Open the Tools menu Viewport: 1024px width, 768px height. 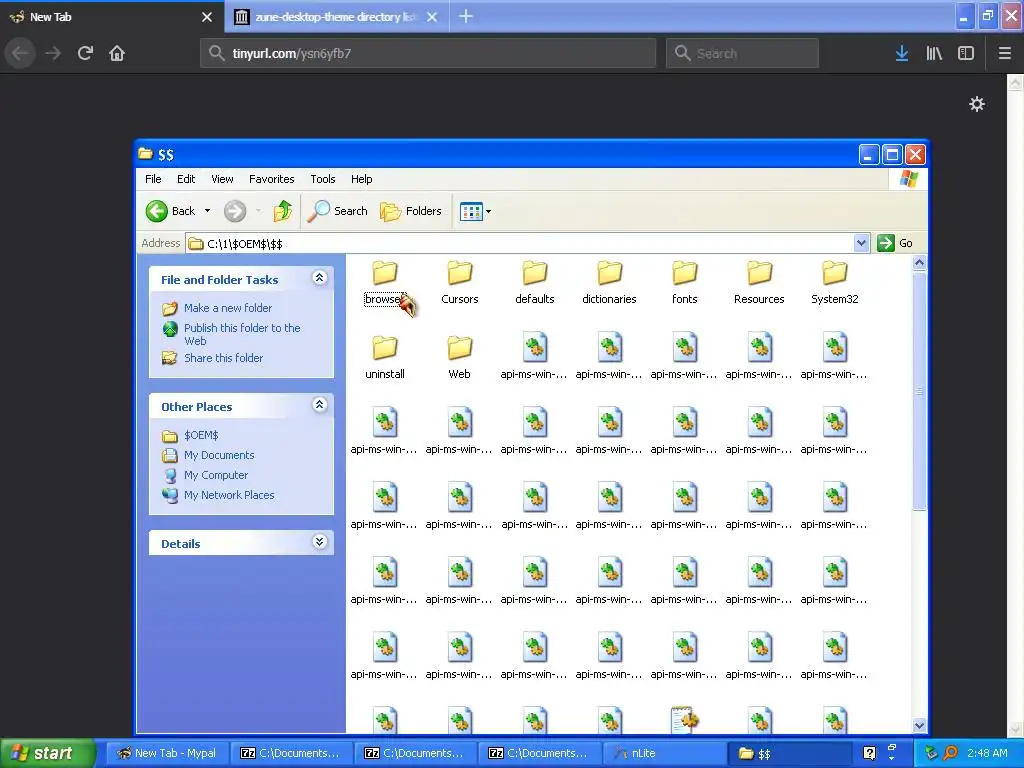(x=323, y=179)
